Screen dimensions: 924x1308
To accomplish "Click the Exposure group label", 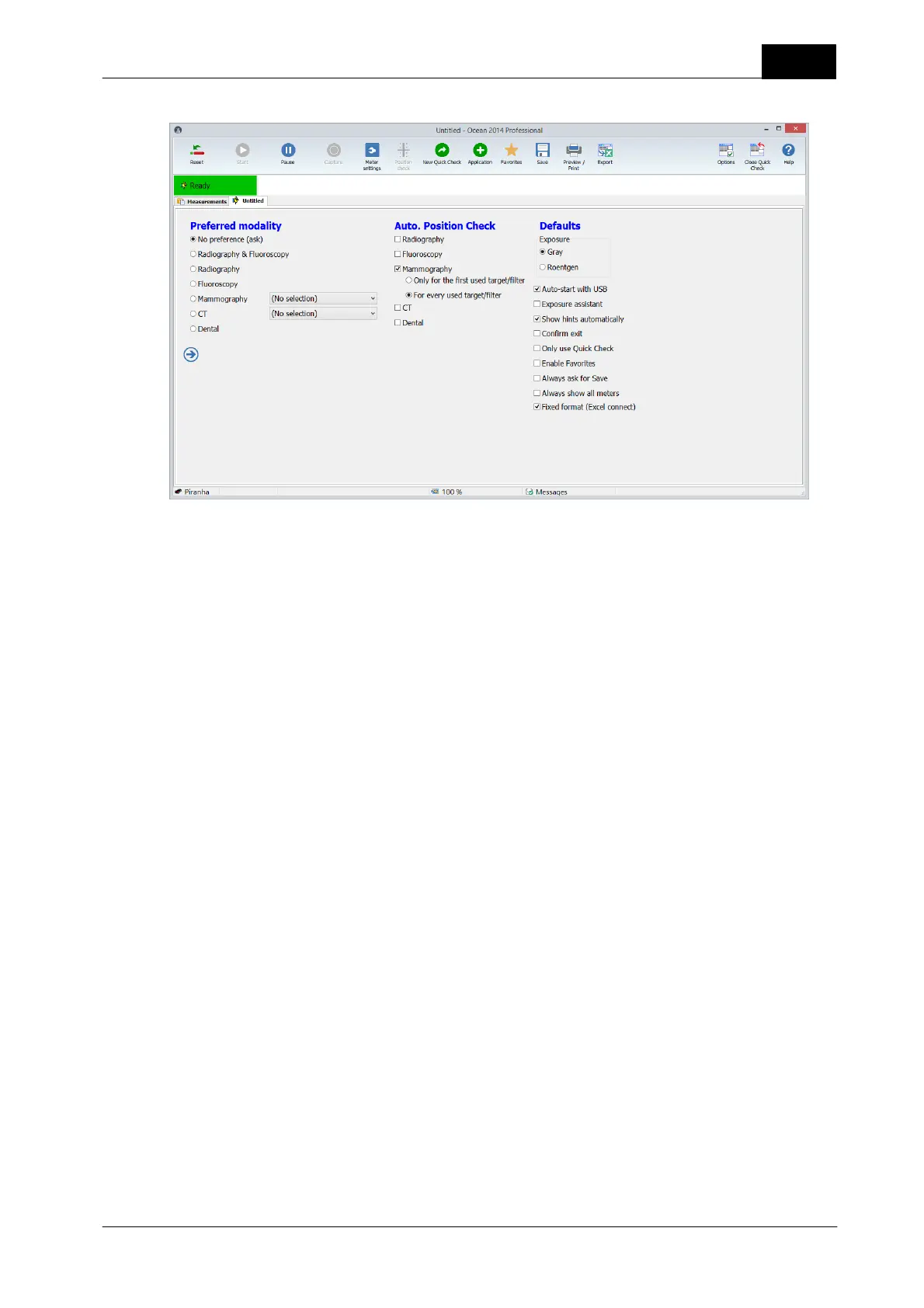I will click(554, 239).
